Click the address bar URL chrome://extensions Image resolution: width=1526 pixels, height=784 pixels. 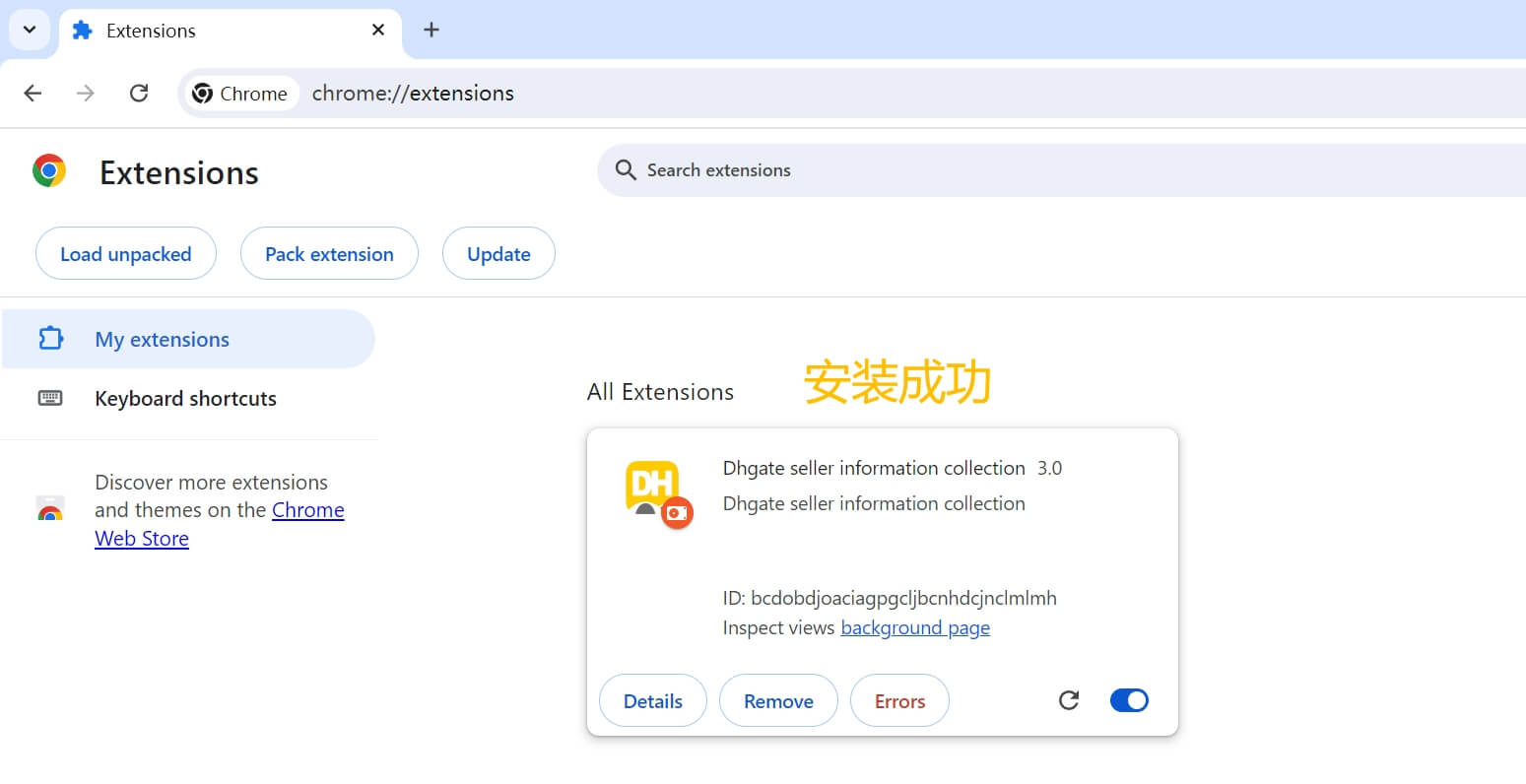tap(413, 94)
